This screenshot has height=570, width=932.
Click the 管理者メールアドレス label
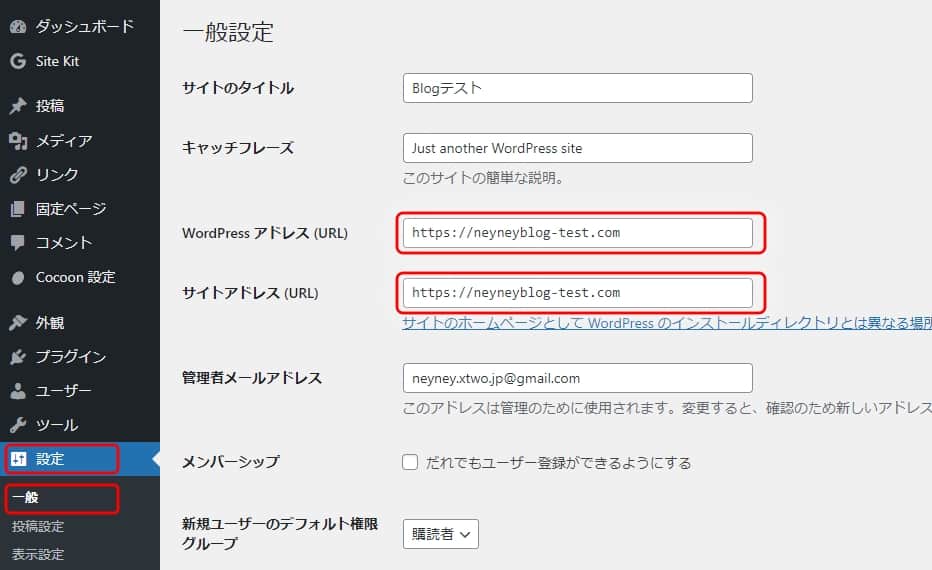click(x=251, y=378)
